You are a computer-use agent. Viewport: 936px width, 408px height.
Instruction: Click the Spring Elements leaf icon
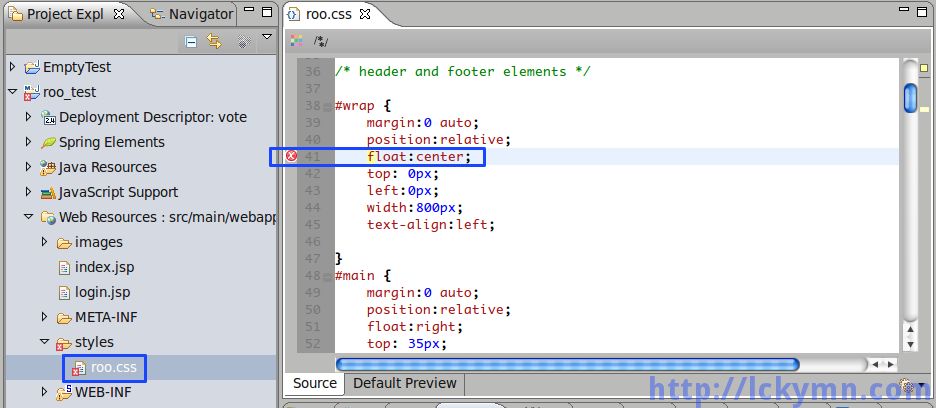point(48,143)
